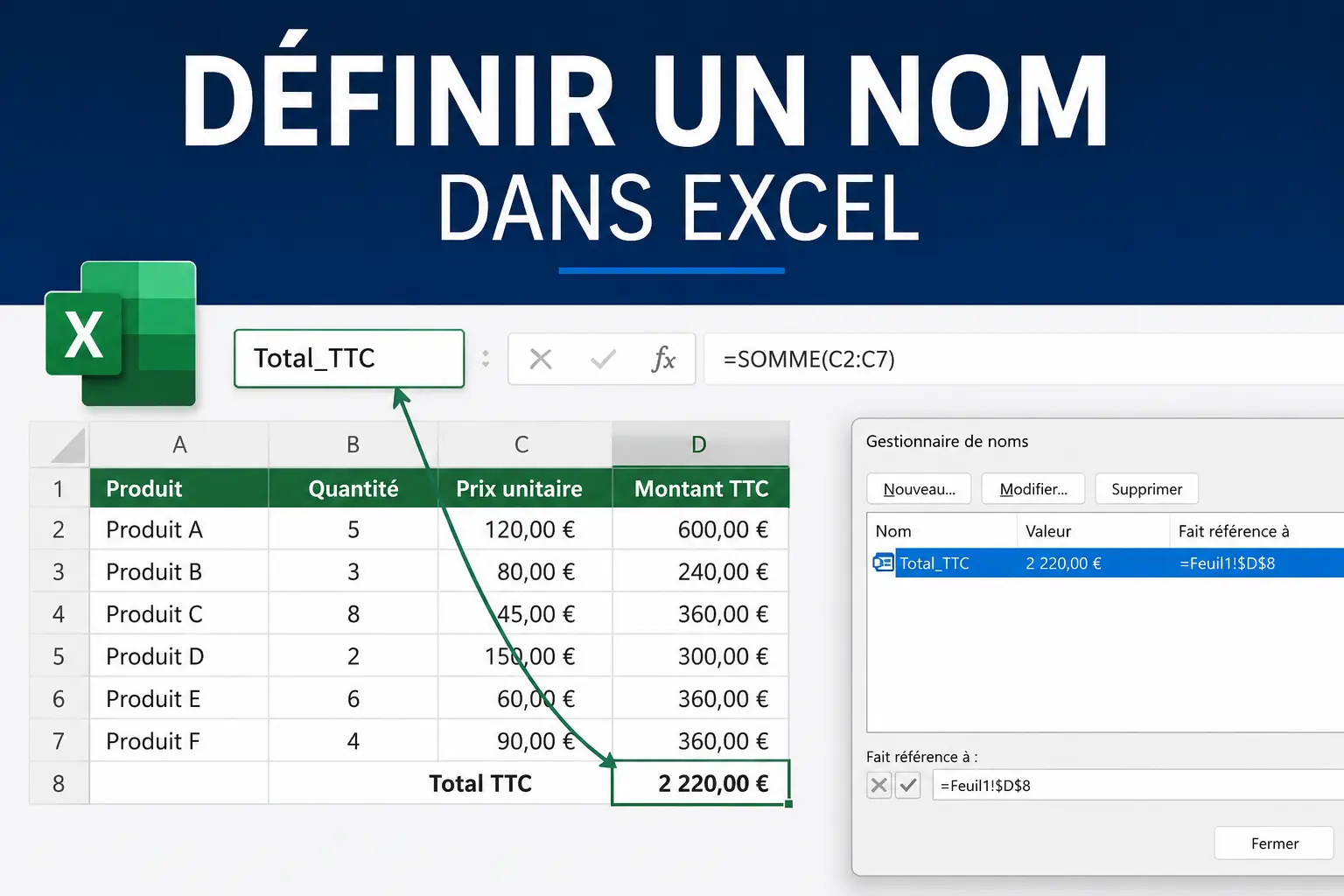Image resolution: width=1344 pixels, height=896 pixels.
Task: Select price cell 120,00 €
Action: click(525, 529)
